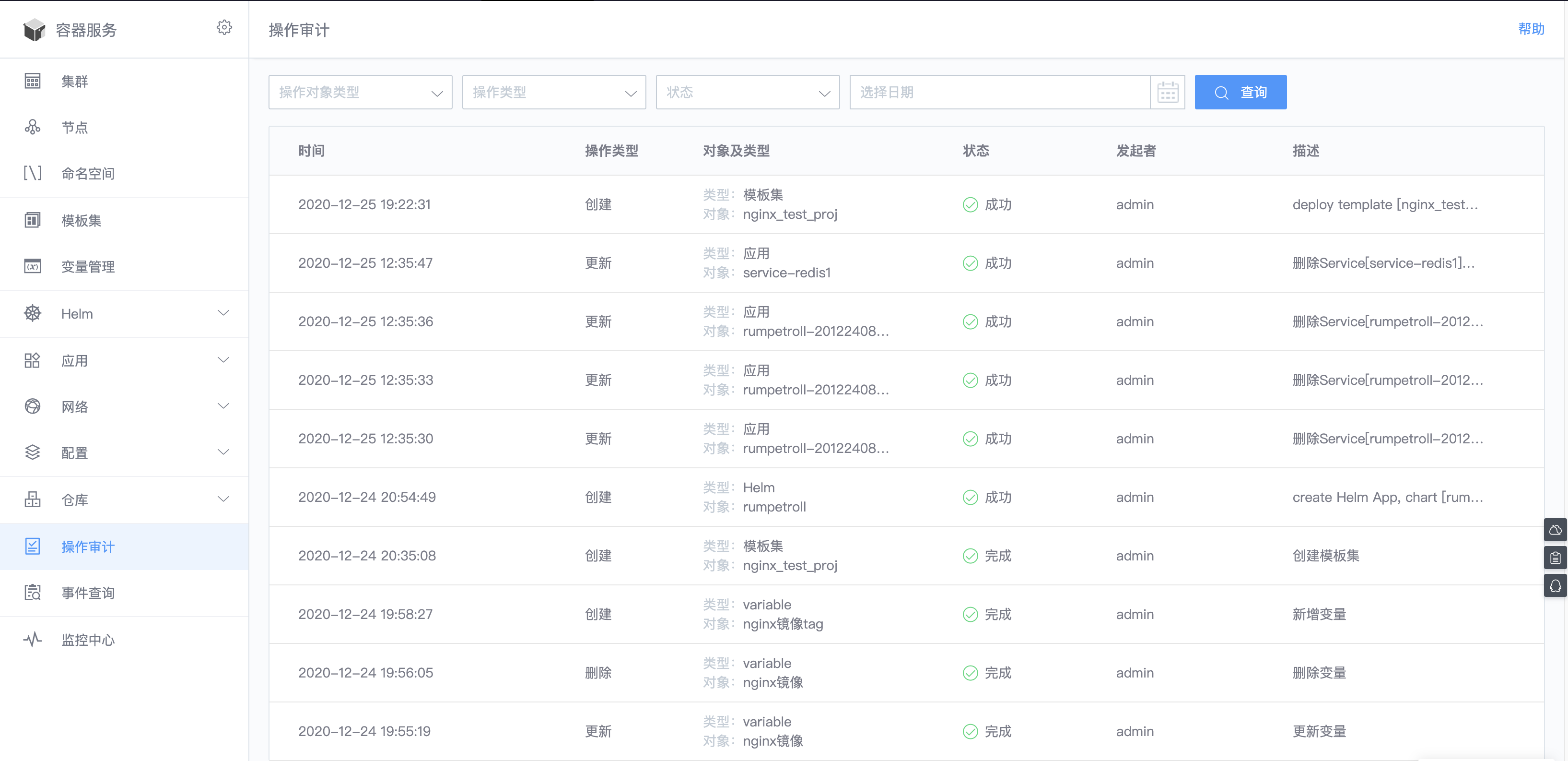Expand the 仓库 submenu chevron

(223, 499)
